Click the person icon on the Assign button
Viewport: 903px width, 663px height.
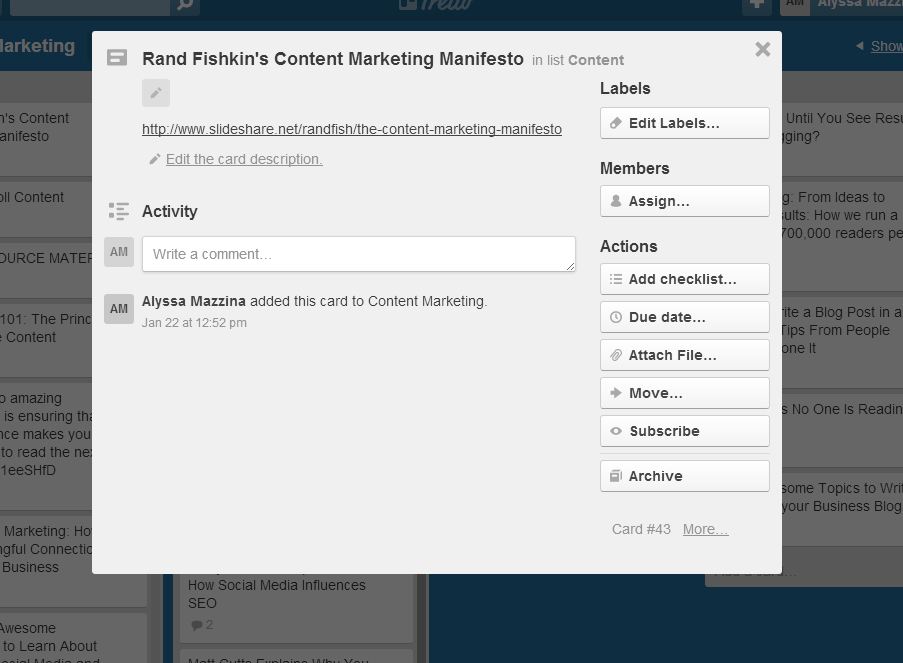616,201
